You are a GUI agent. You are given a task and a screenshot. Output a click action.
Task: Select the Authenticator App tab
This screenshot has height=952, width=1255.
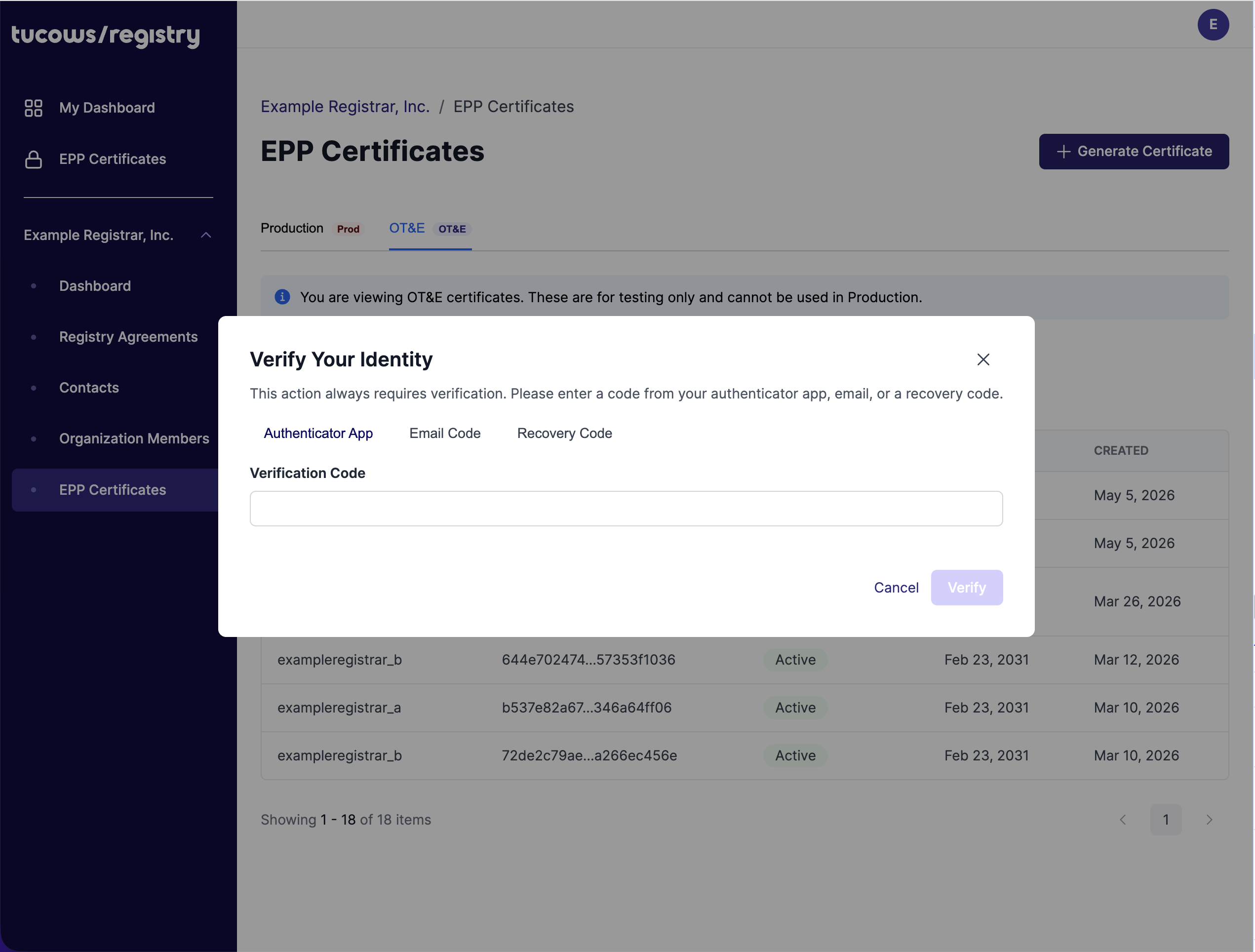coord(318,433)
